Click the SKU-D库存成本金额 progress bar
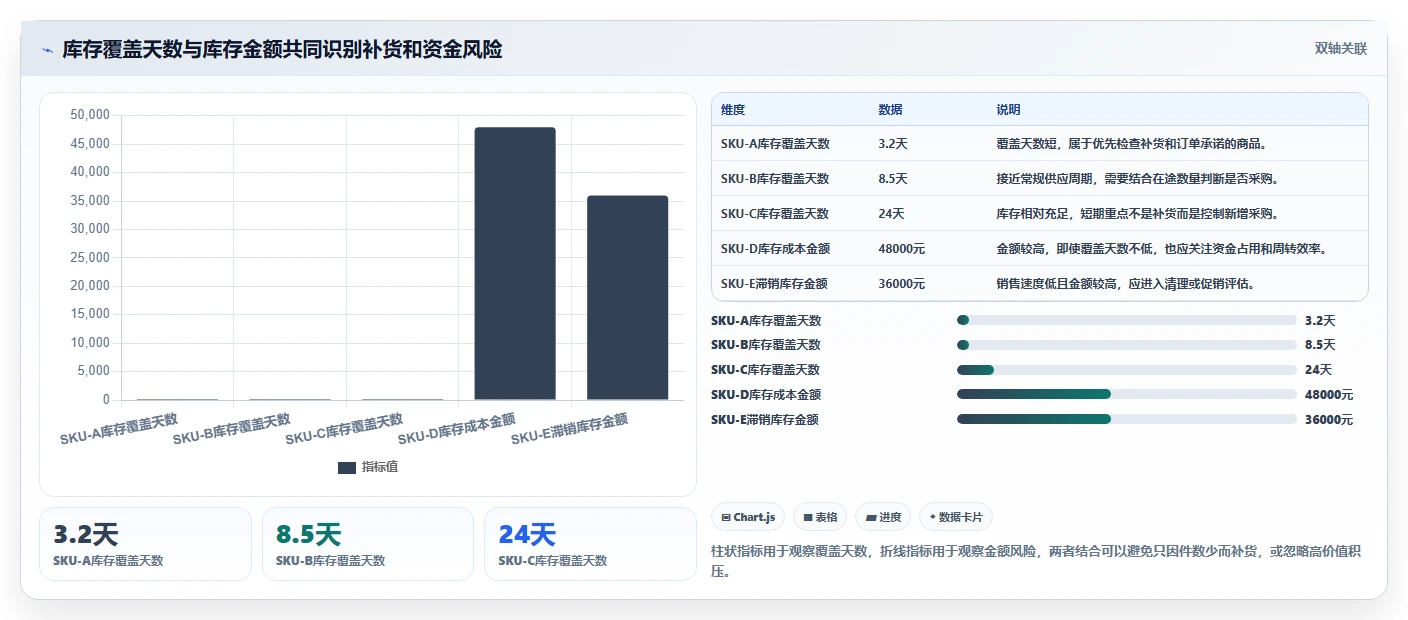1408x620 pixels. pos(1126,394)
